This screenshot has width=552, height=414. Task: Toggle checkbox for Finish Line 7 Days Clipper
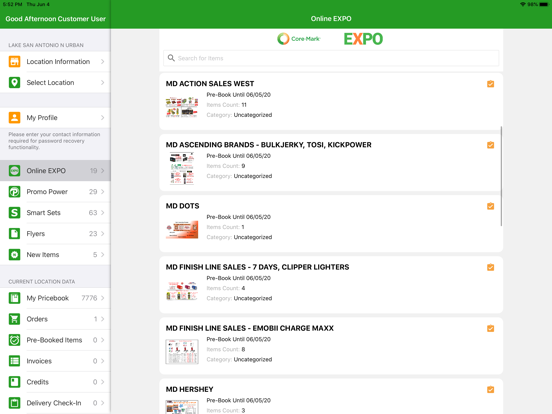490,267
